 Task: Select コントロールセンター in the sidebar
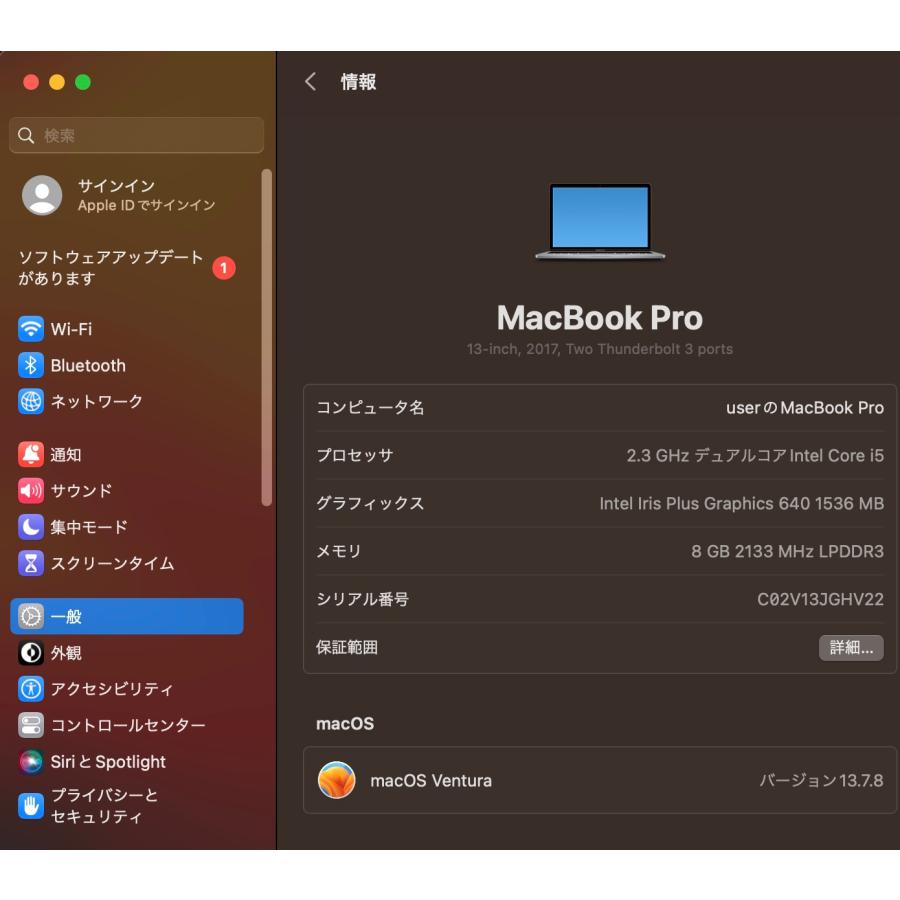[128, 725]
